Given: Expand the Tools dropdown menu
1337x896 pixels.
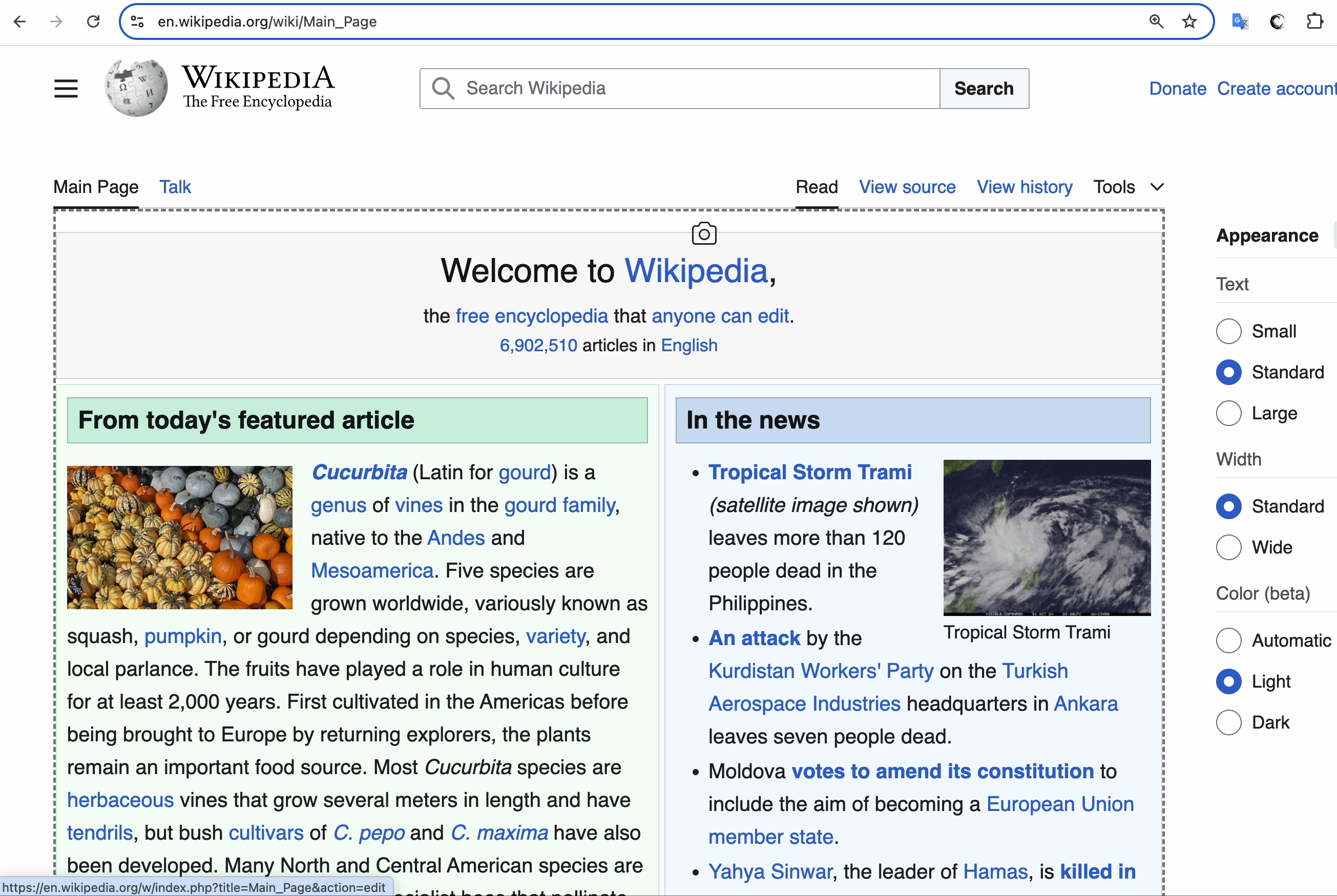Looking at the screenshot, I should (1129, 187).
